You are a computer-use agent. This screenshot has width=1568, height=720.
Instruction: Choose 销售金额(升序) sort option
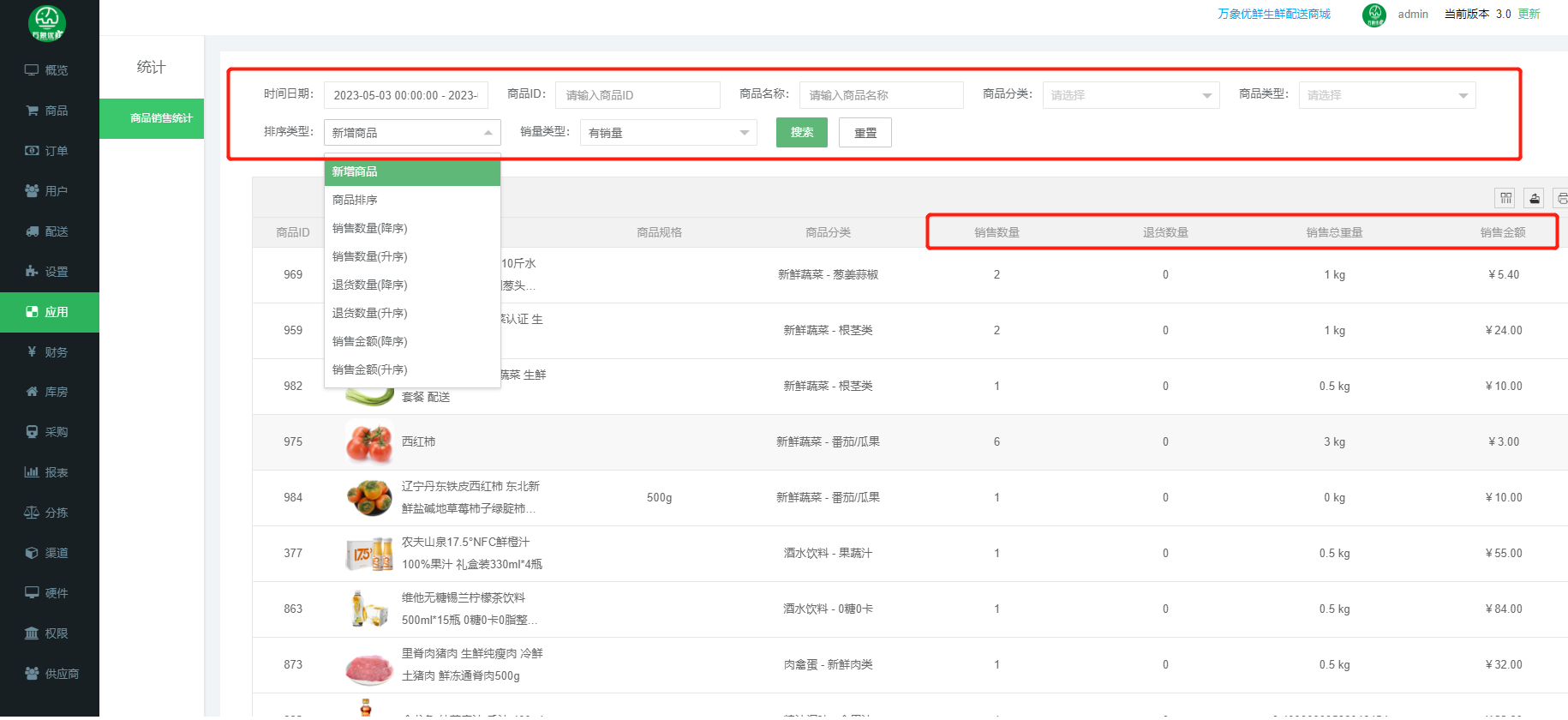click(370, 370)
